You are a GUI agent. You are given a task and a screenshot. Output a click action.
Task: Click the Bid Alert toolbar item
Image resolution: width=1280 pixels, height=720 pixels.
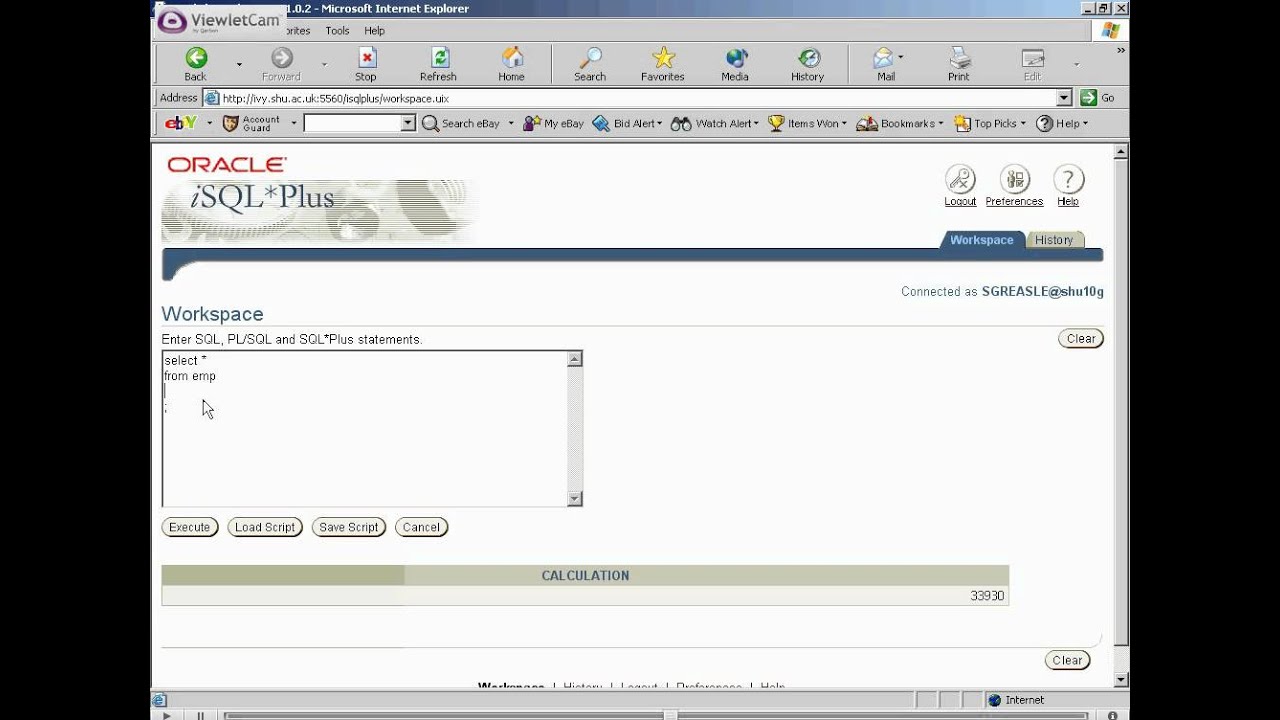(x=629, y=123)
